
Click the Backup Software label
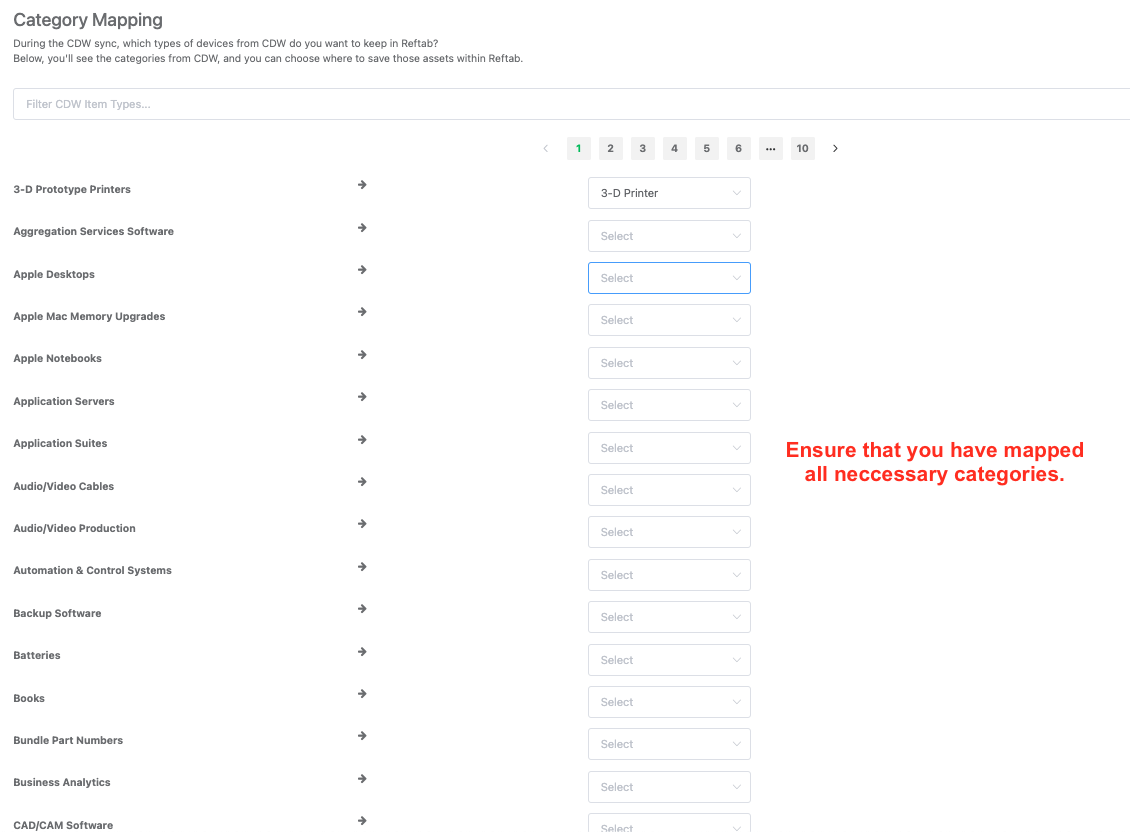pos(58,614)
